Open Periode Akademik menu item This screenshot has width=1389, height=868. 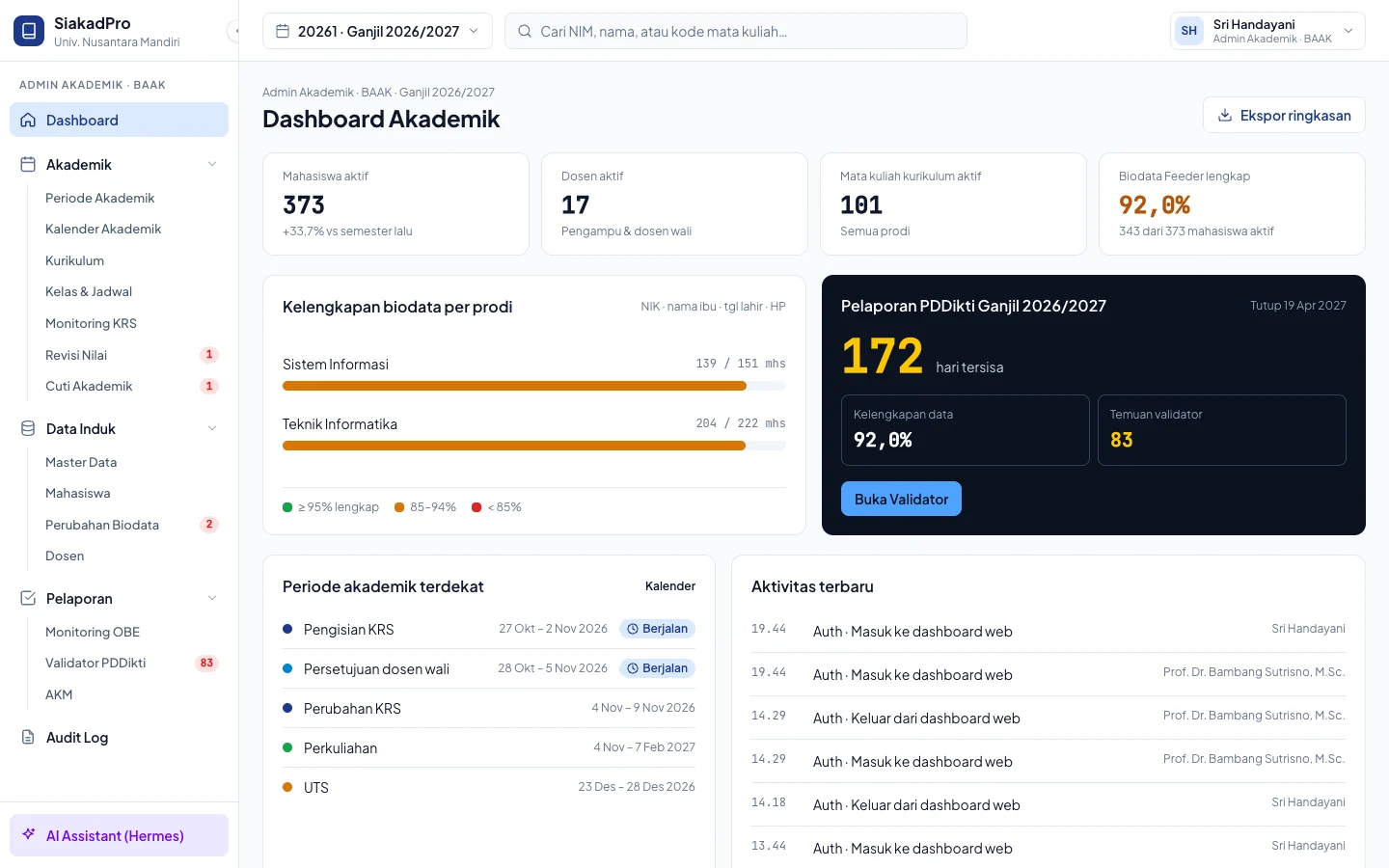130,198
